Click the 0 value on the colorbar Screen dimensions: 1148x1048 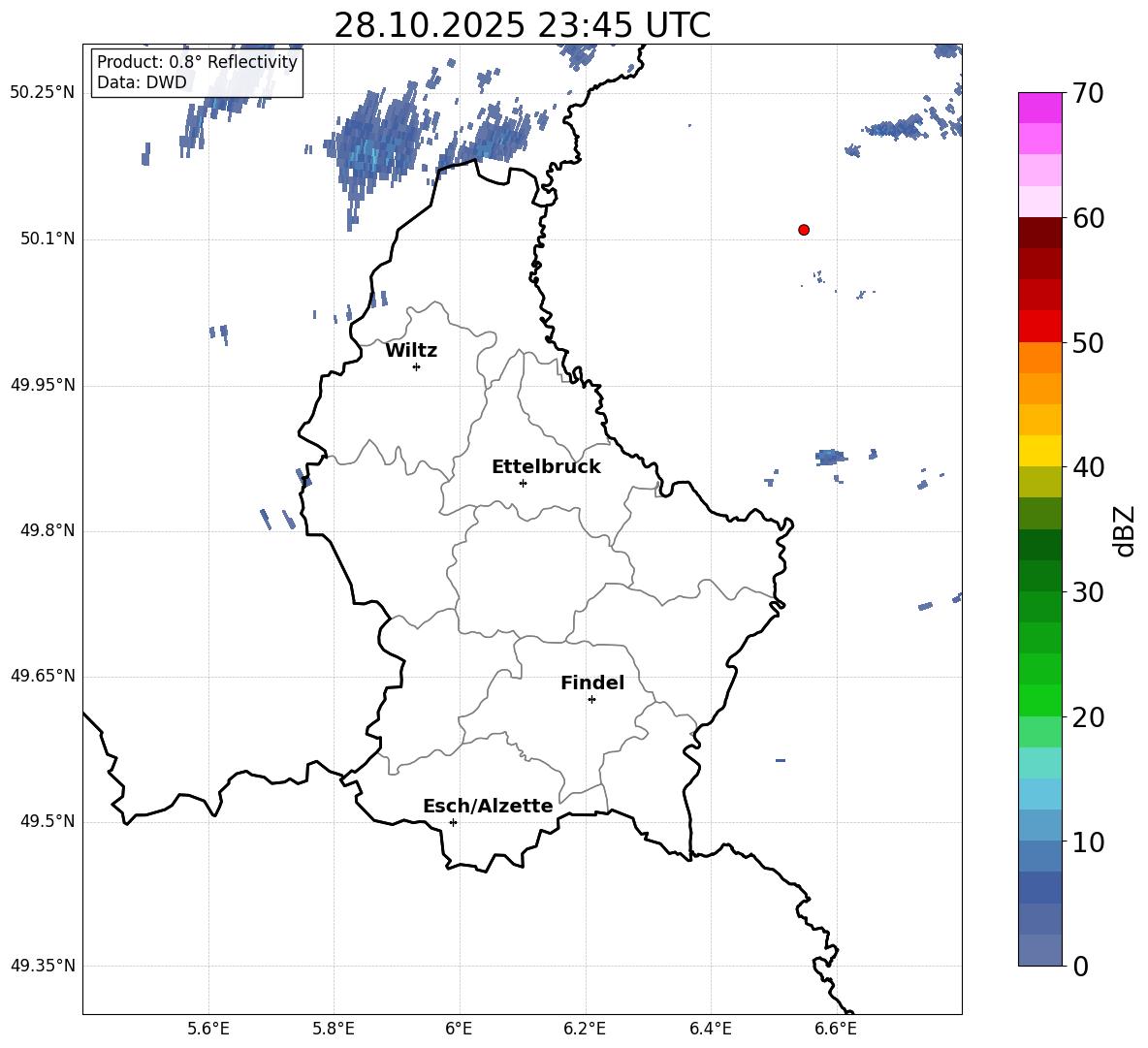pos(1080,966)
